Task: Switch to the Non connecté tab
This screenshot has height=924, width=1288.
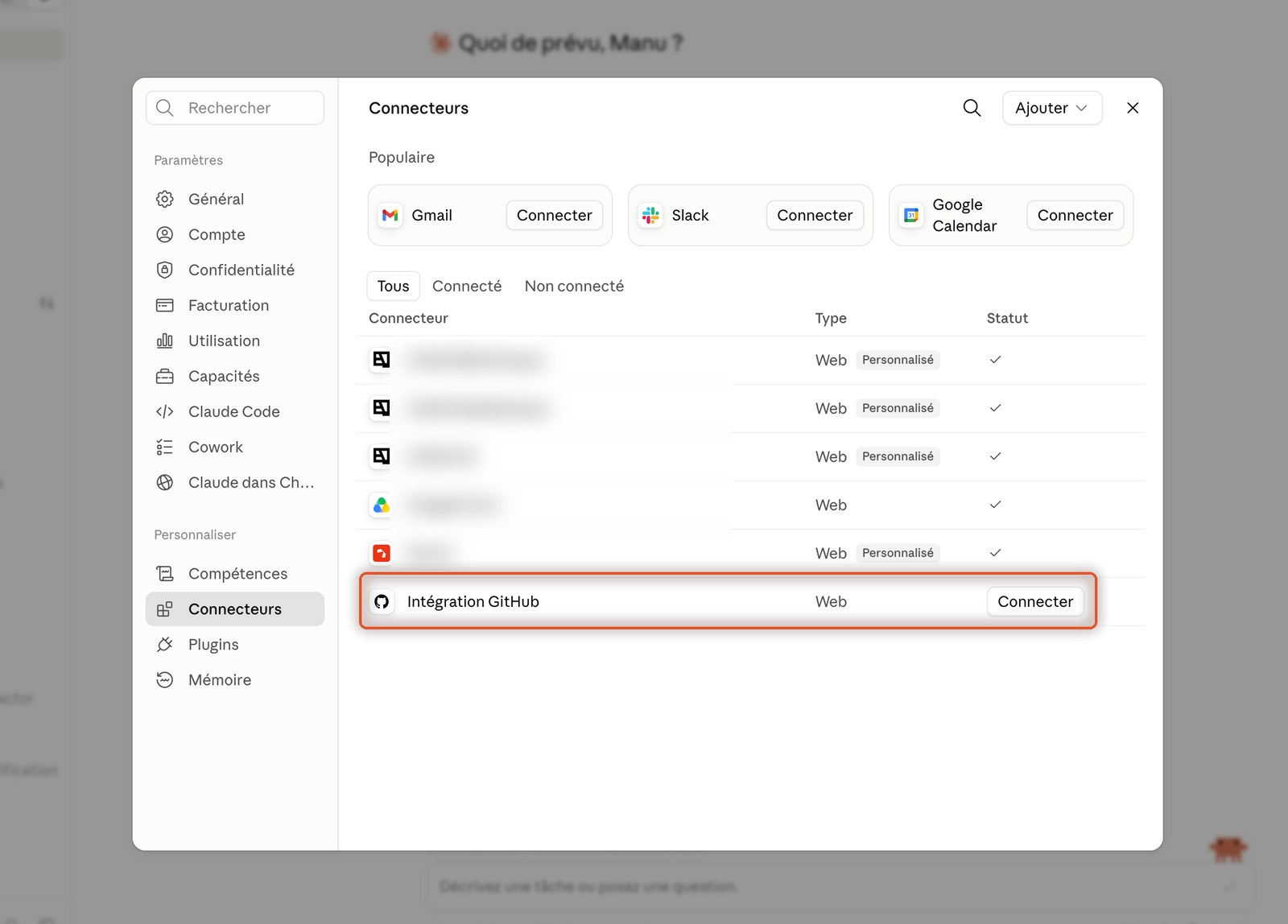Action: click(574, 286)
